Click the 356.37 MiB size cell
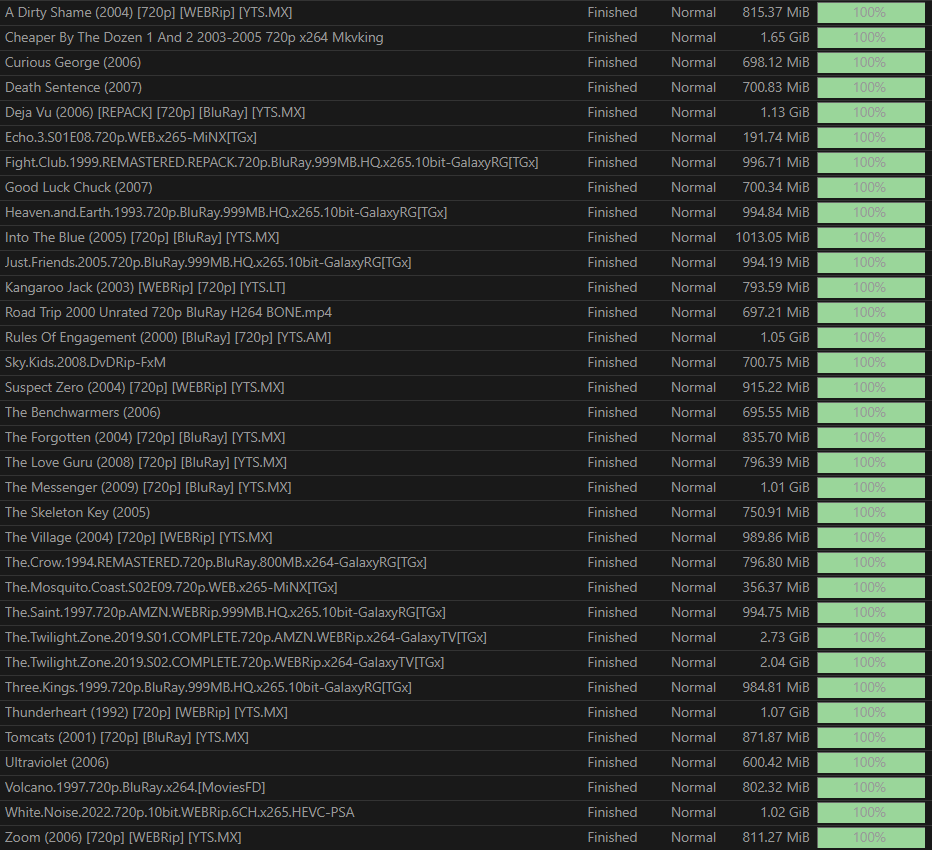Viewport: 932px width, 850px height. [x=776, y=587]
